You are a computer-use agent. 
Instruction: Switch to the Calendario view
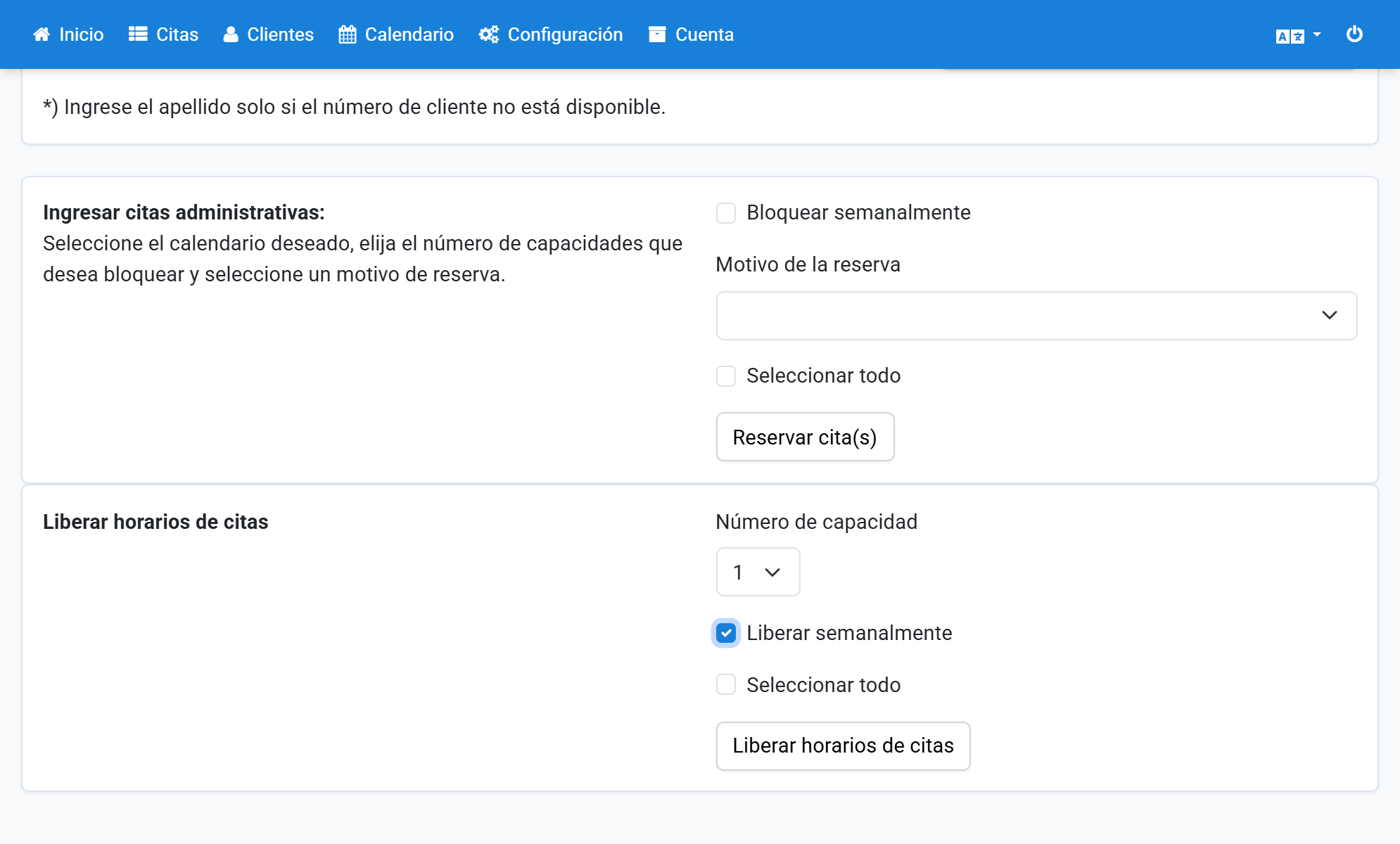pyautogui.click(x=396, y=34)
